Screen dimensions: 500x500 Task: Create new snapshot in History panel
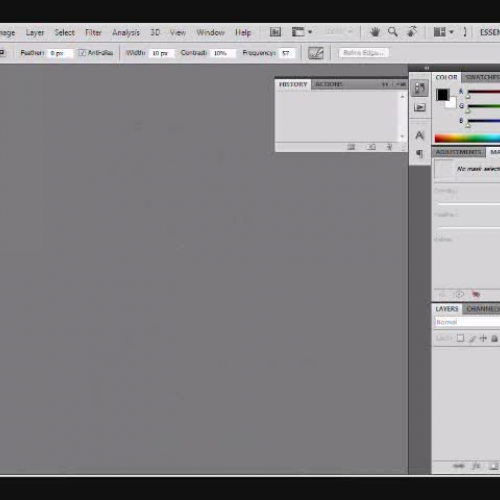point(371,147)
